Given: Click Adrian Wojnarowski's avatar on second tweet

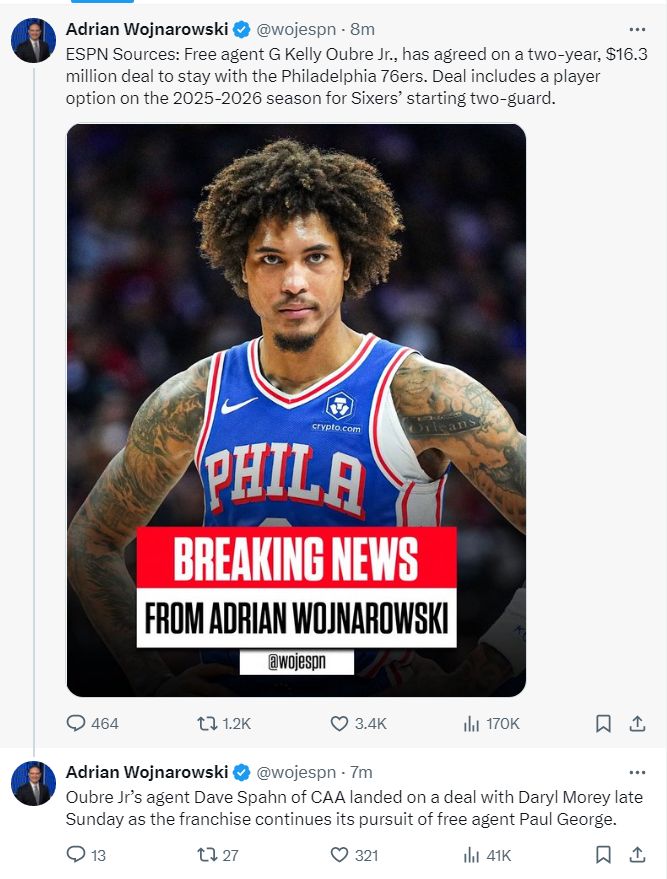Looking at the screenshot, I should 33,783.
